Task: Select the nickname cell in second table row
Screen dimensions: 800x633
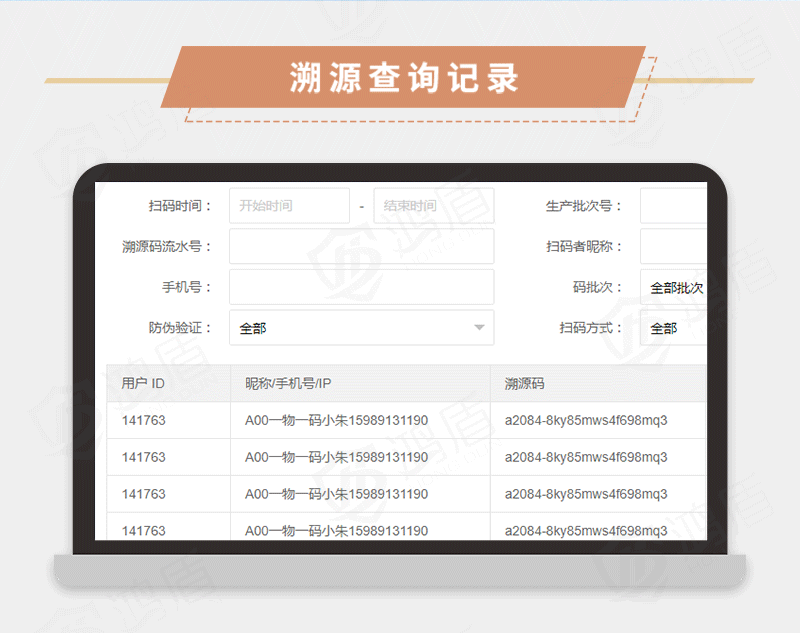Action: point(336,457)
